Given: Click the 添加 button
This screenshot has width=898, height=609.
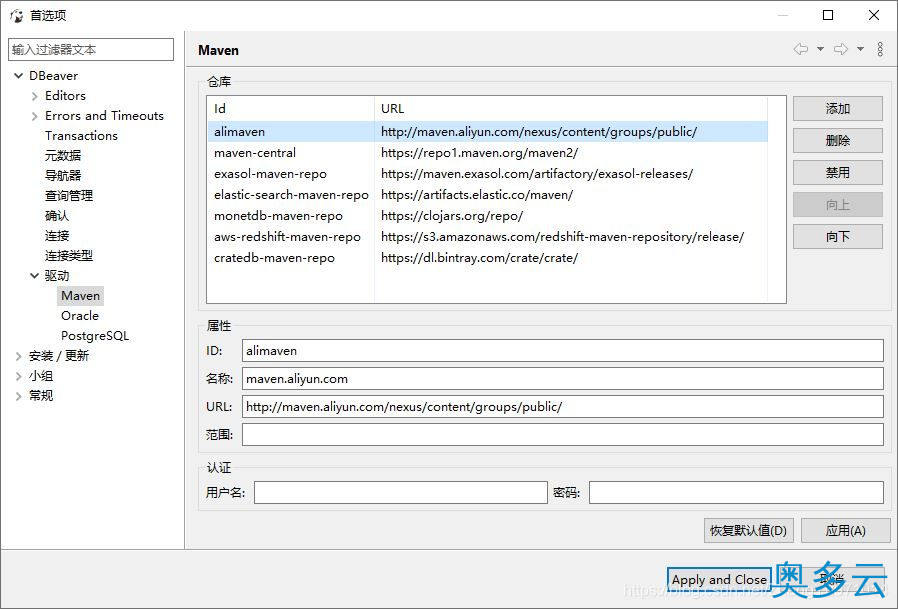Looking at the screenshot, I should [x=837, y=108].
